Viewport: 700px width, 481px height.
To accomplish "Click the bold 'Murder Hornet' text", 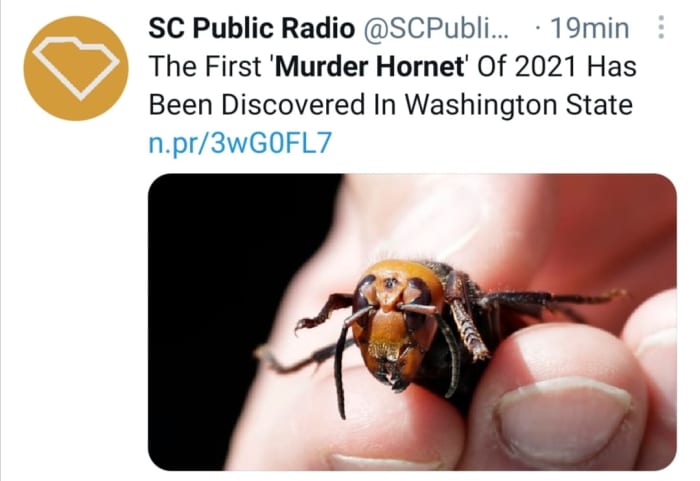I will pos(370,66).
